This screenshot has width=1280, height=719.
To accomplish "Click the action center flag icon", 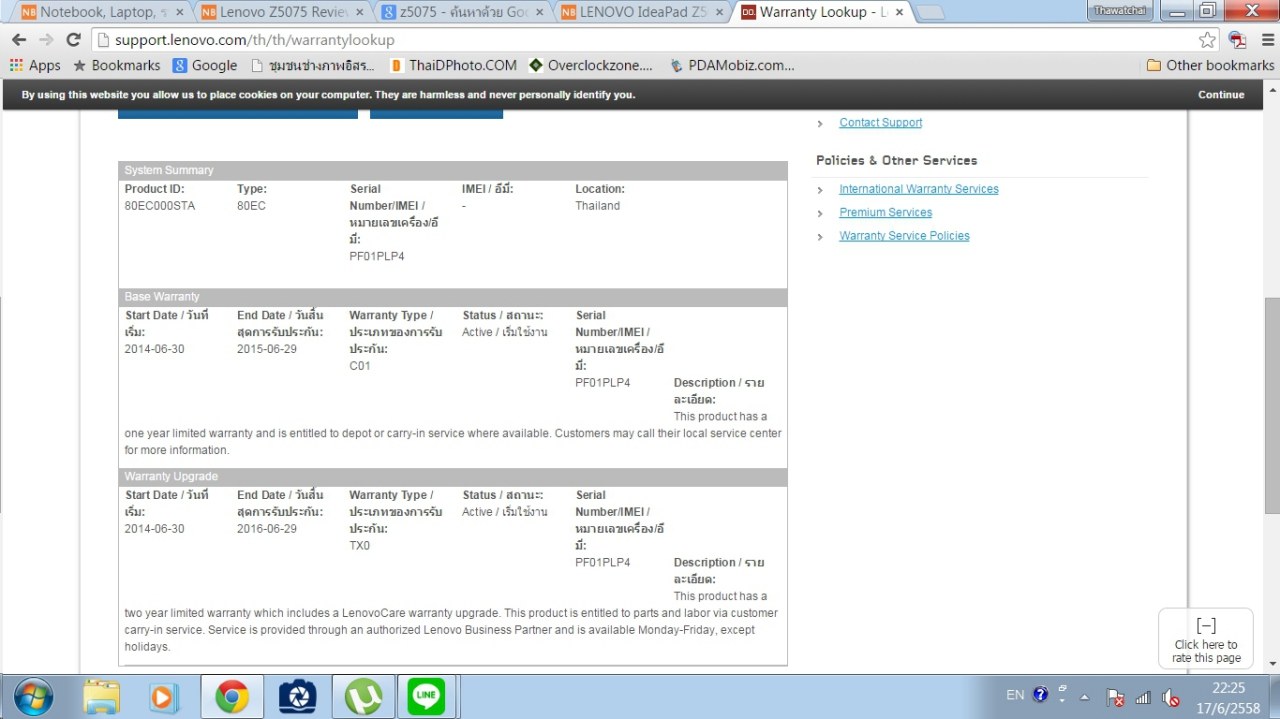I will pos(1116,697).
